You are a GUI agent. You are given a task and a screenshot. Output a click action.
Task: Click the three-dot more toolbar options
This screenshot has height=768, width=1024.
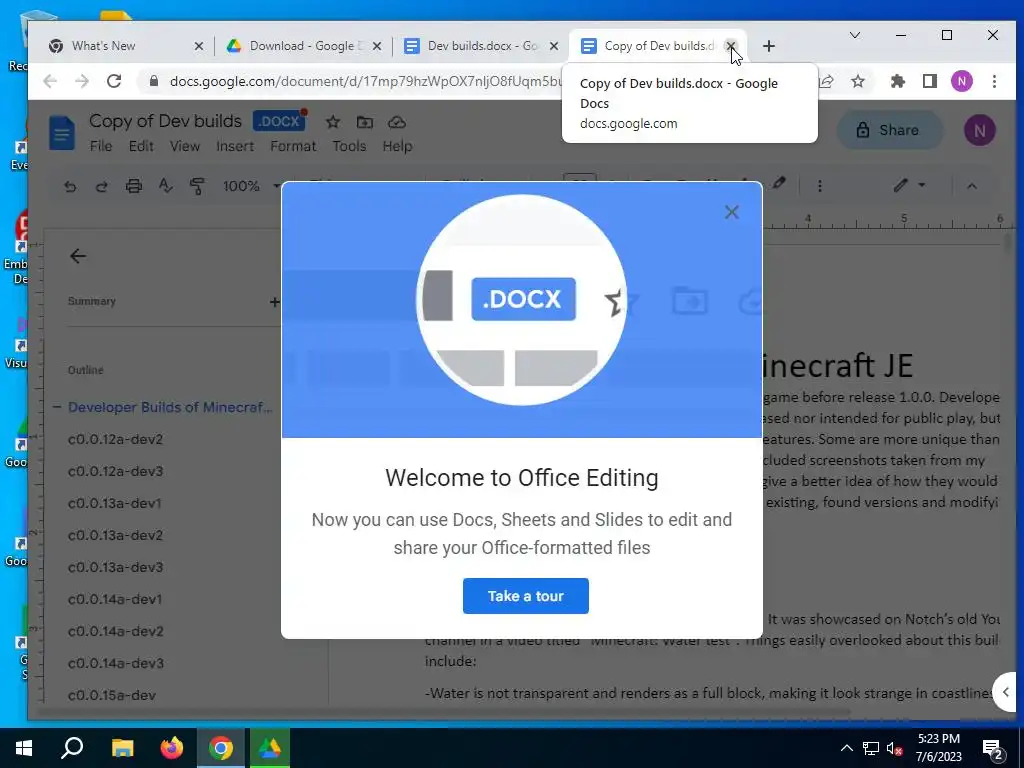pyautogui.click(x=820, y=186)
